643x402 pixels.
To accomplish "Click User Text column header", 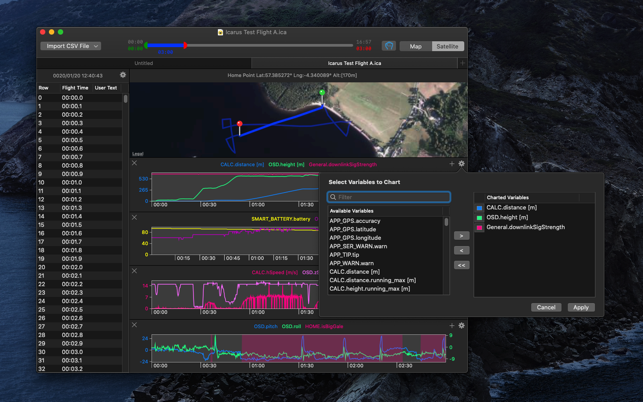I will 106,88.
